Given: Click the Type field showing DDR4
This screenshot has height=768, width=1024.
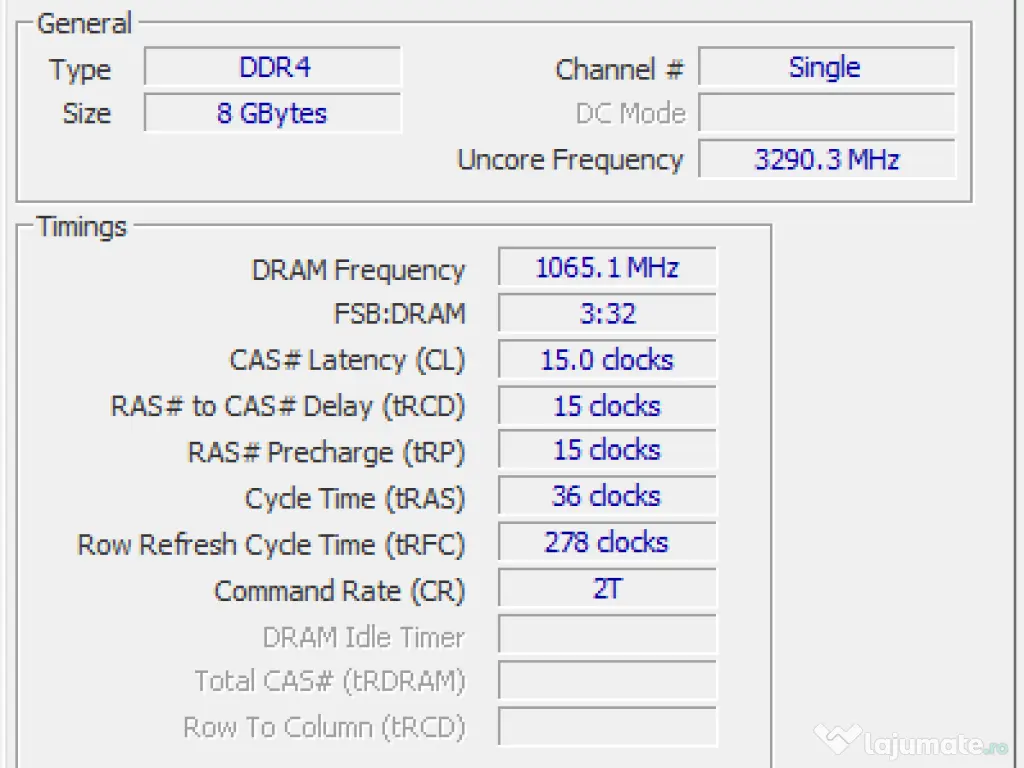Looking at the screenshot, I should coord(273,68).
